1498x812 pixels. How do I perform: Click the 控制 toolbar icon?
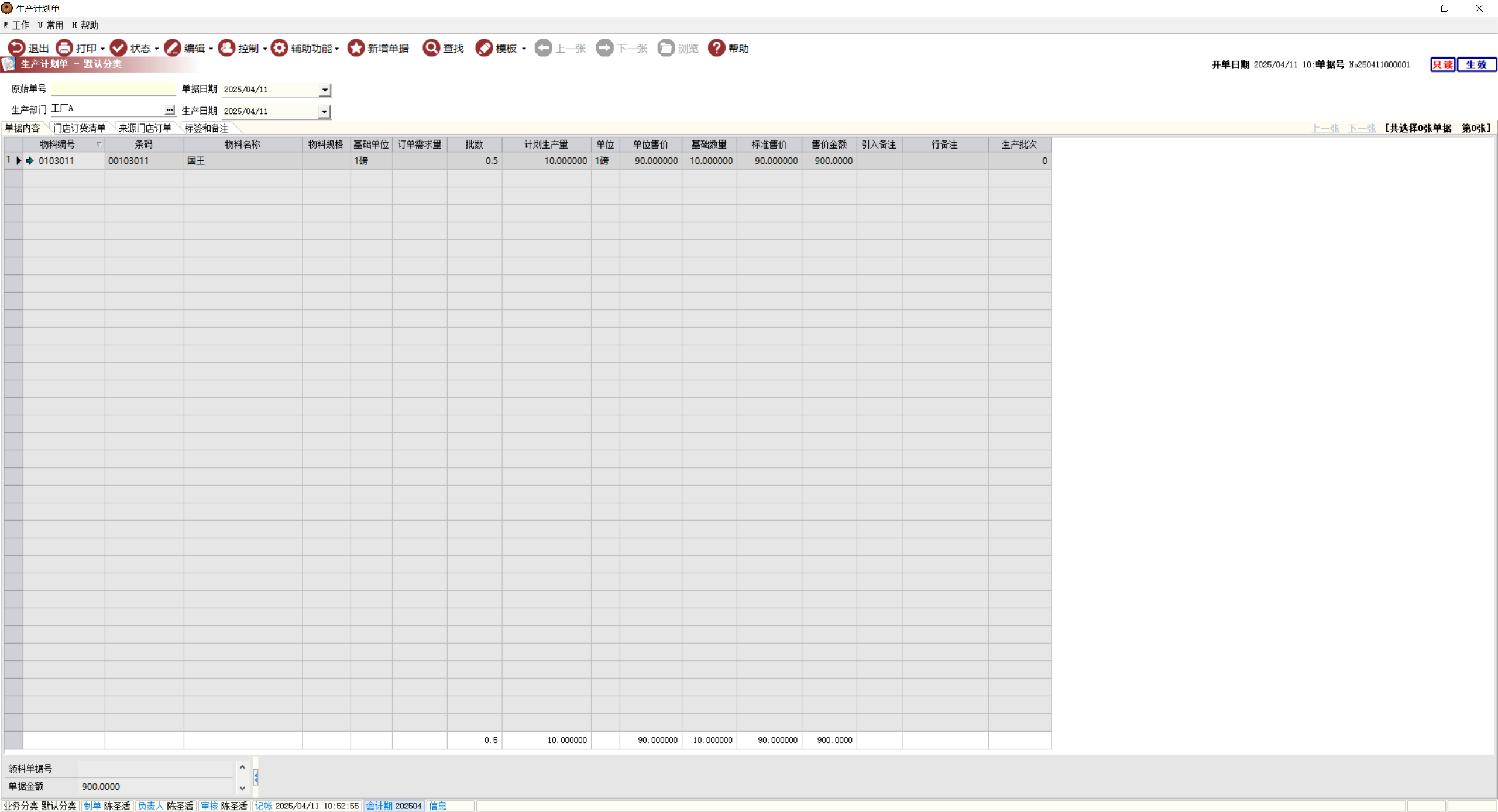click(x=226, y=48)
